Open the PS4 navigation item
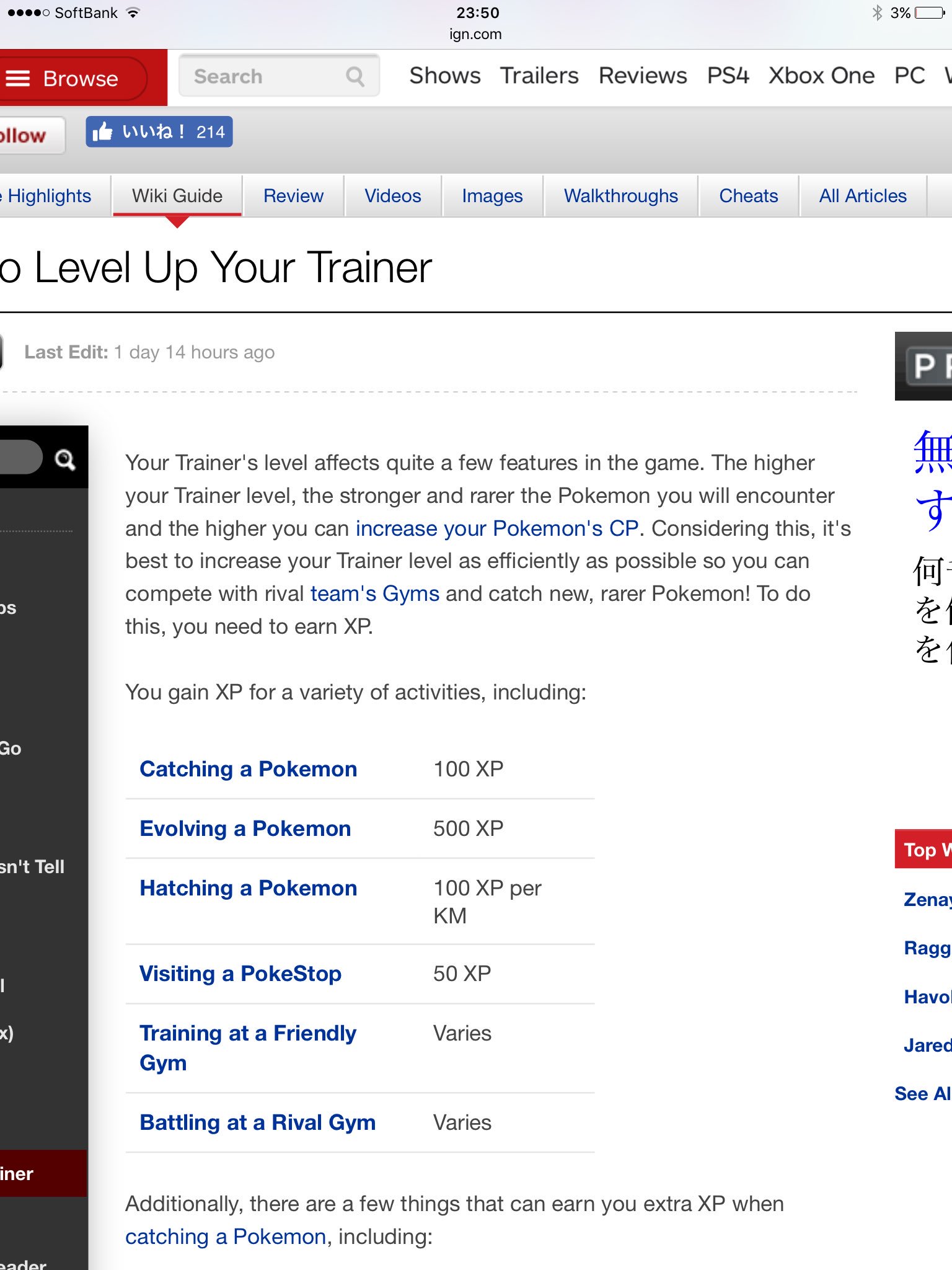The height and width of the screenshot is (1270, 952). (728, 76)
